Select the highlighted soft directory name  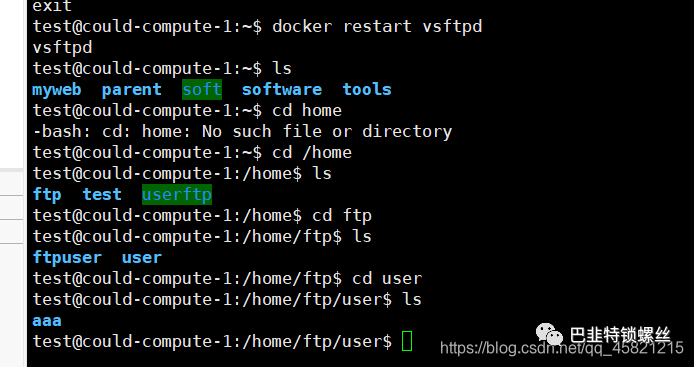(x=202, y=89)
